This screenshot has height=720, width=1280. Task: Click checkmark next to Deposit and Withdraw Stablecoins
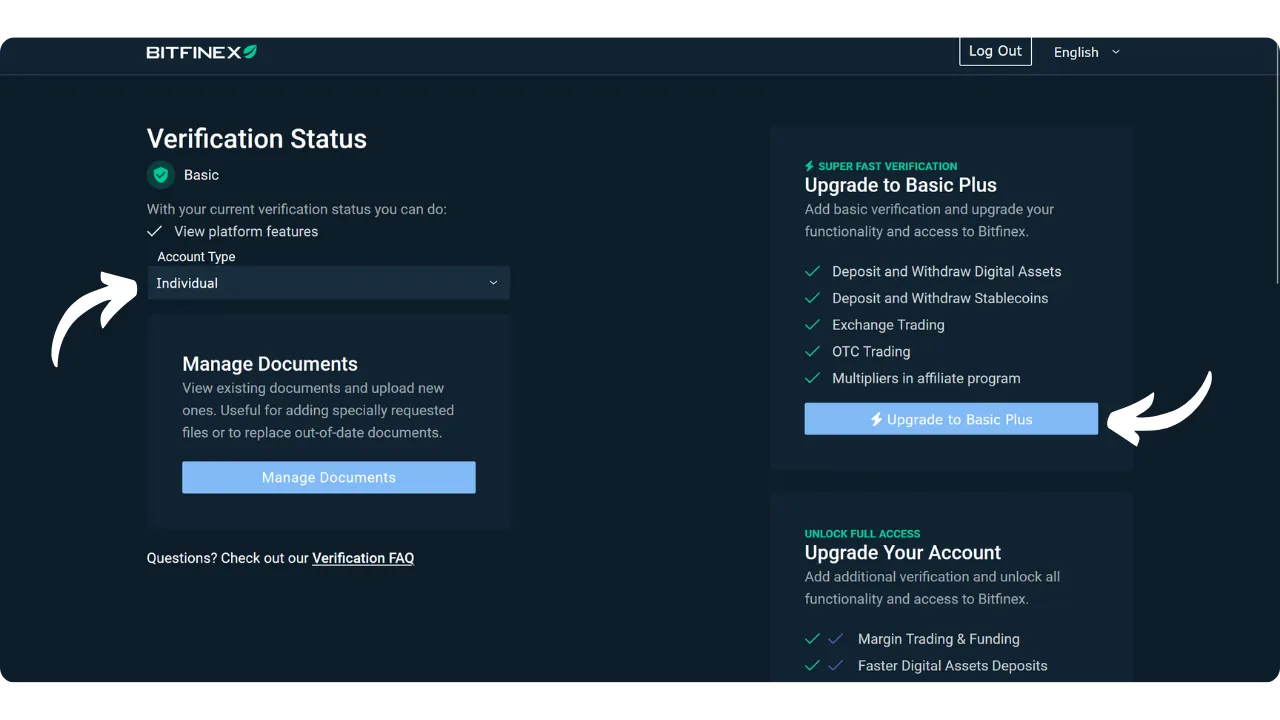[x=812, y=298]
